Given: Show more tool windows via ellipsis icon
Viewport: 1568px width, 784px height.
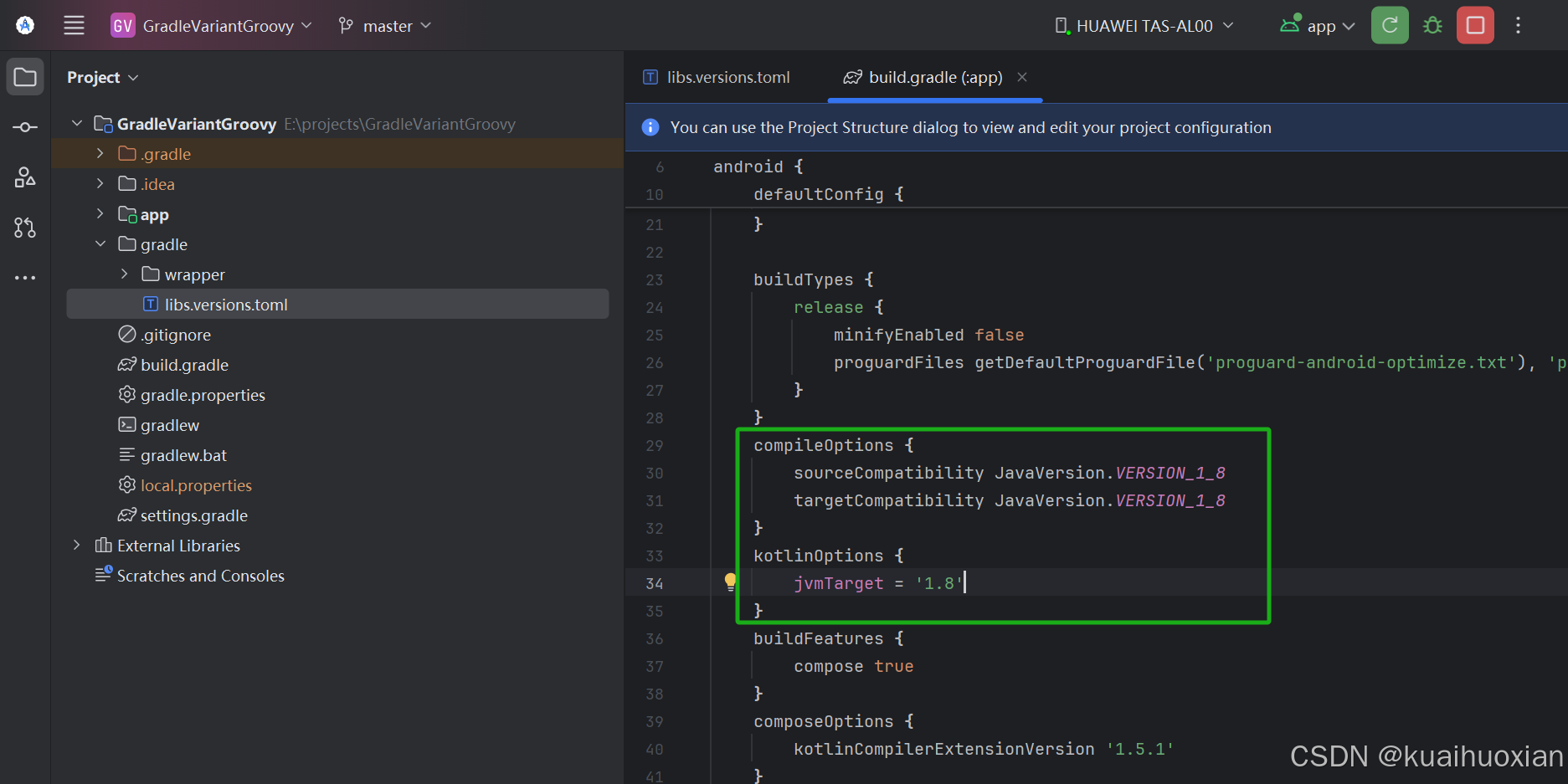Looking at the screenshot, I should [24, 277].
